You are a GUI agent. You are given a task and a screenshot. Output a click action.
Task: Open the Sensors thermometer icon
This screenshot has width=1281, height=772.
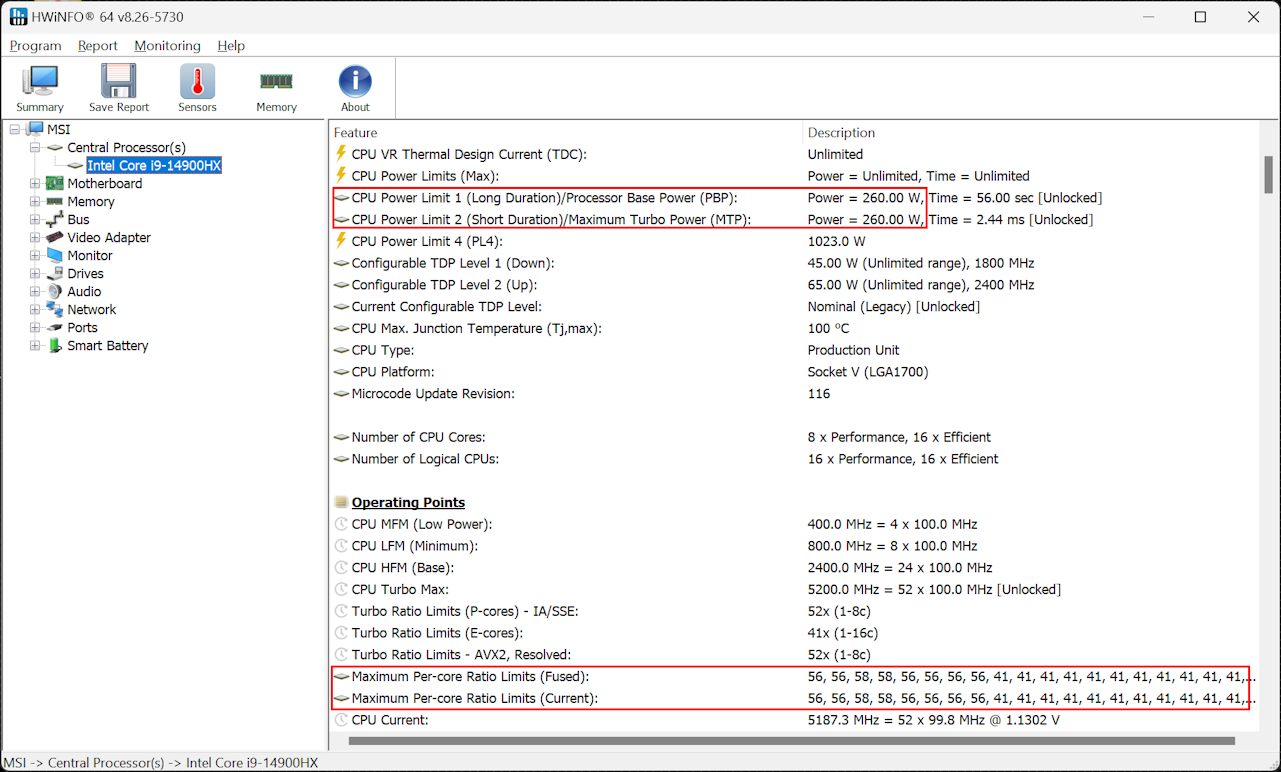197,82
